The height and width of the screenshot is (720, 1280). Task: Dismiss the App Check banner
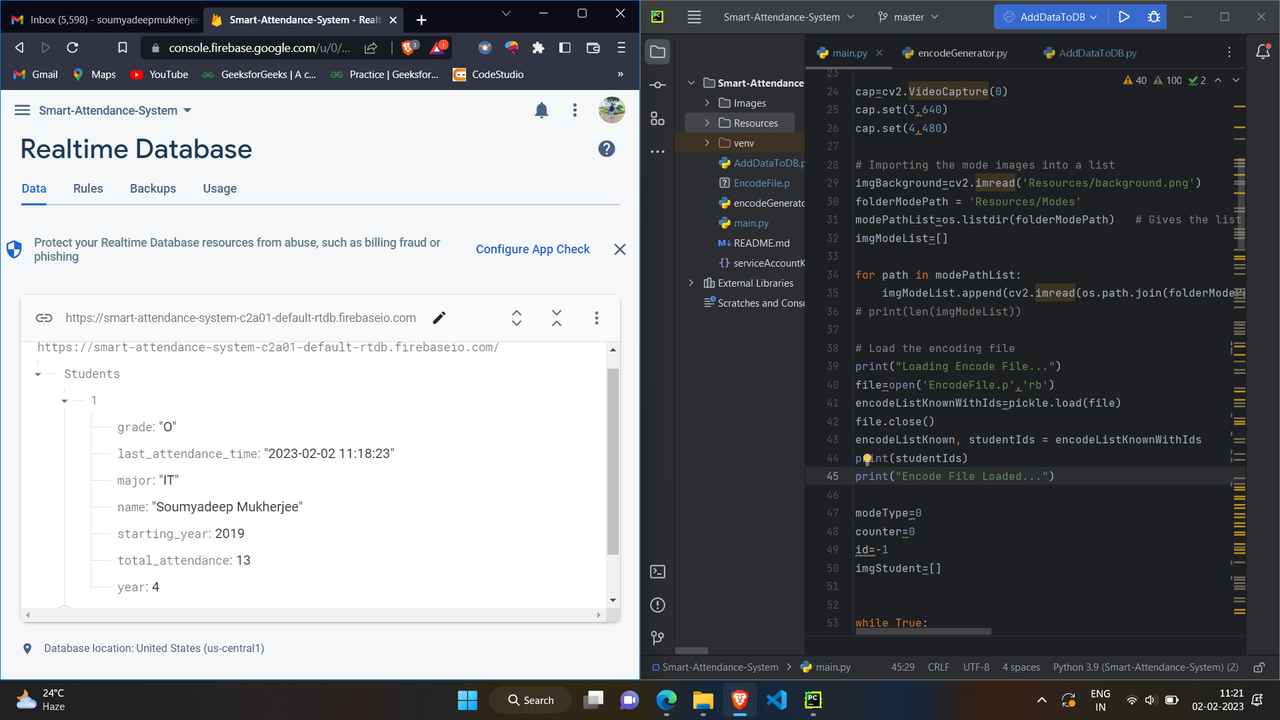tap(620, 249)
